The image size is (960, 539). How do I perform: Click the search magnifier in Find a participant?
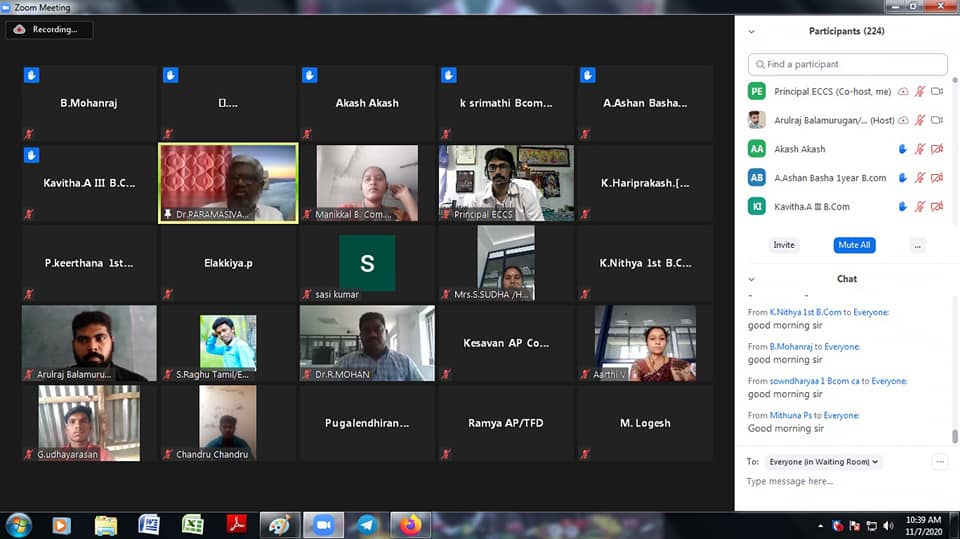tap(761, 64)
